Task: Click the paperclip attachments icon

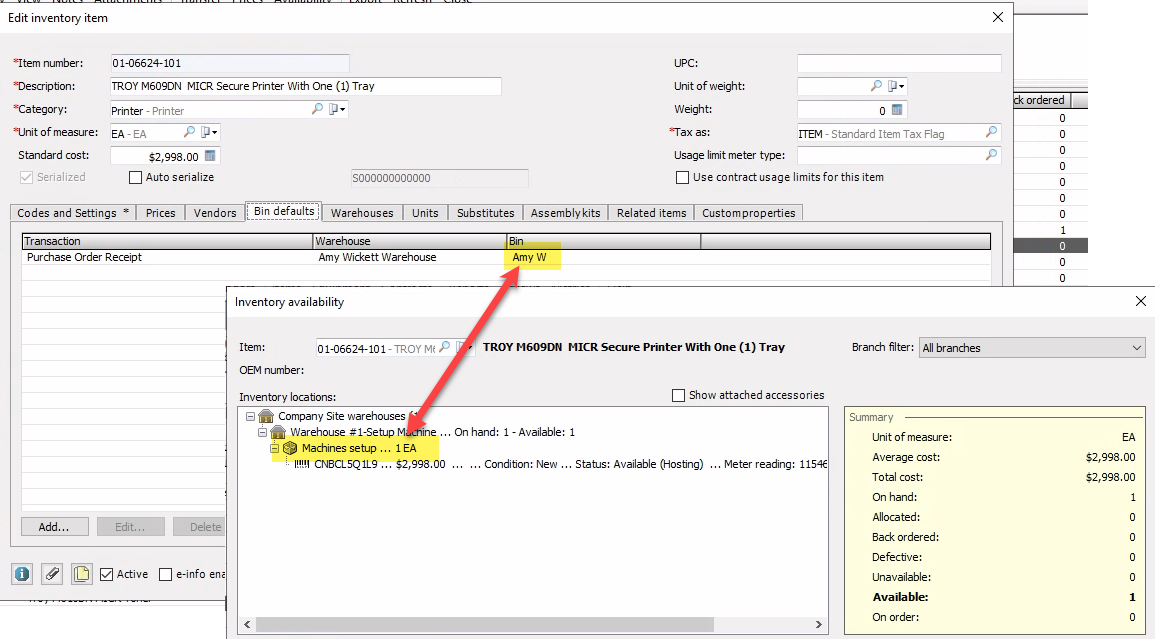Action: click(x=52, y=573)
